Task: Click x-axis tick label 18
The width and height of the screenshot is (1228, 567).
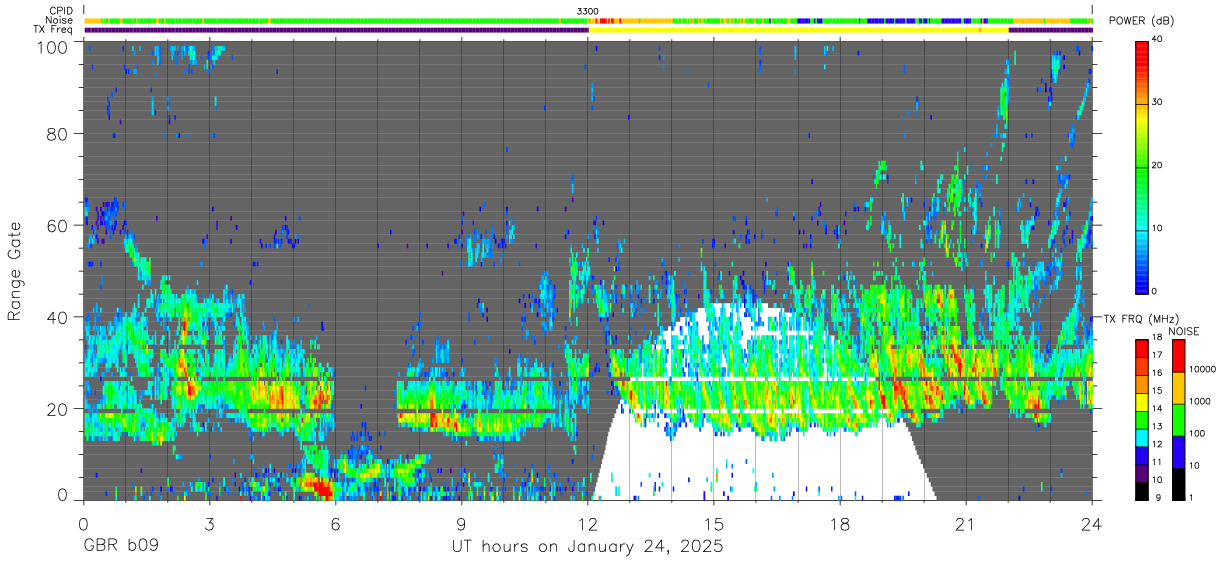Action: pos(840,524)
